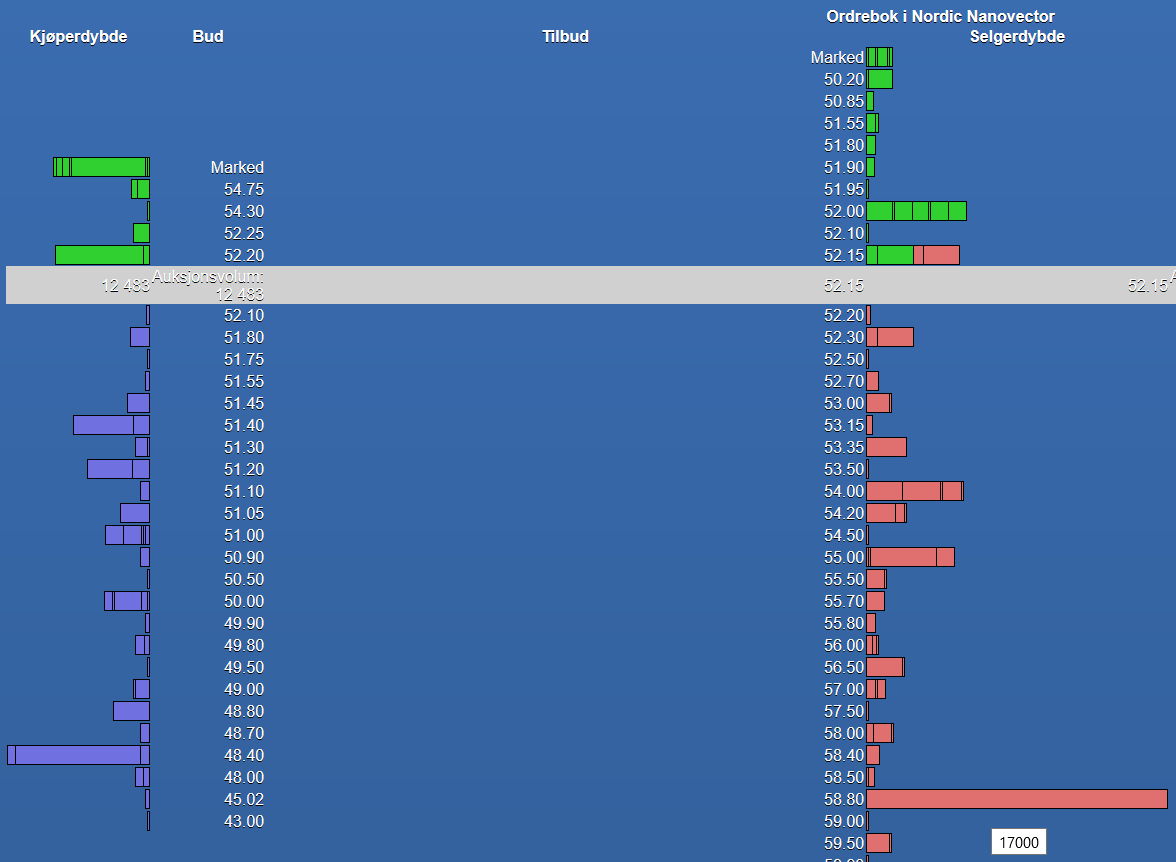Select the 59.00 ask price

[844, 821]
